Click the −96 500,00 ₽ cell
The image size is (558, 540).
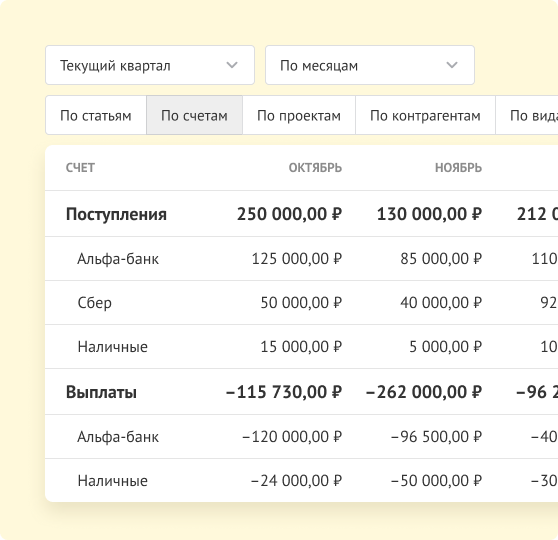(x=437, y=437)
